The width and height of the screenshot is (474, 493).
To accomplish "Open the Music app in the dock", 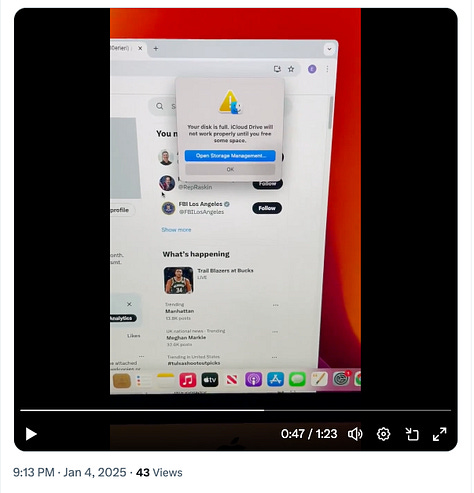I will 188,380.
